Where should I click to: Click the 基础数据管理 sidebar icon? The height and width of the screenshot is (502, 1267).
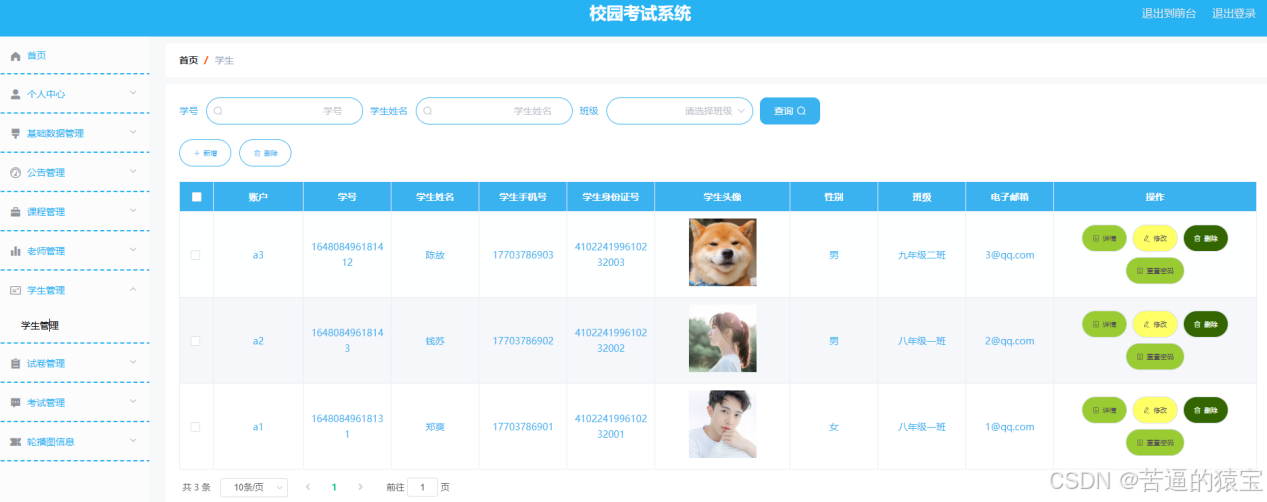pos(15,133)
